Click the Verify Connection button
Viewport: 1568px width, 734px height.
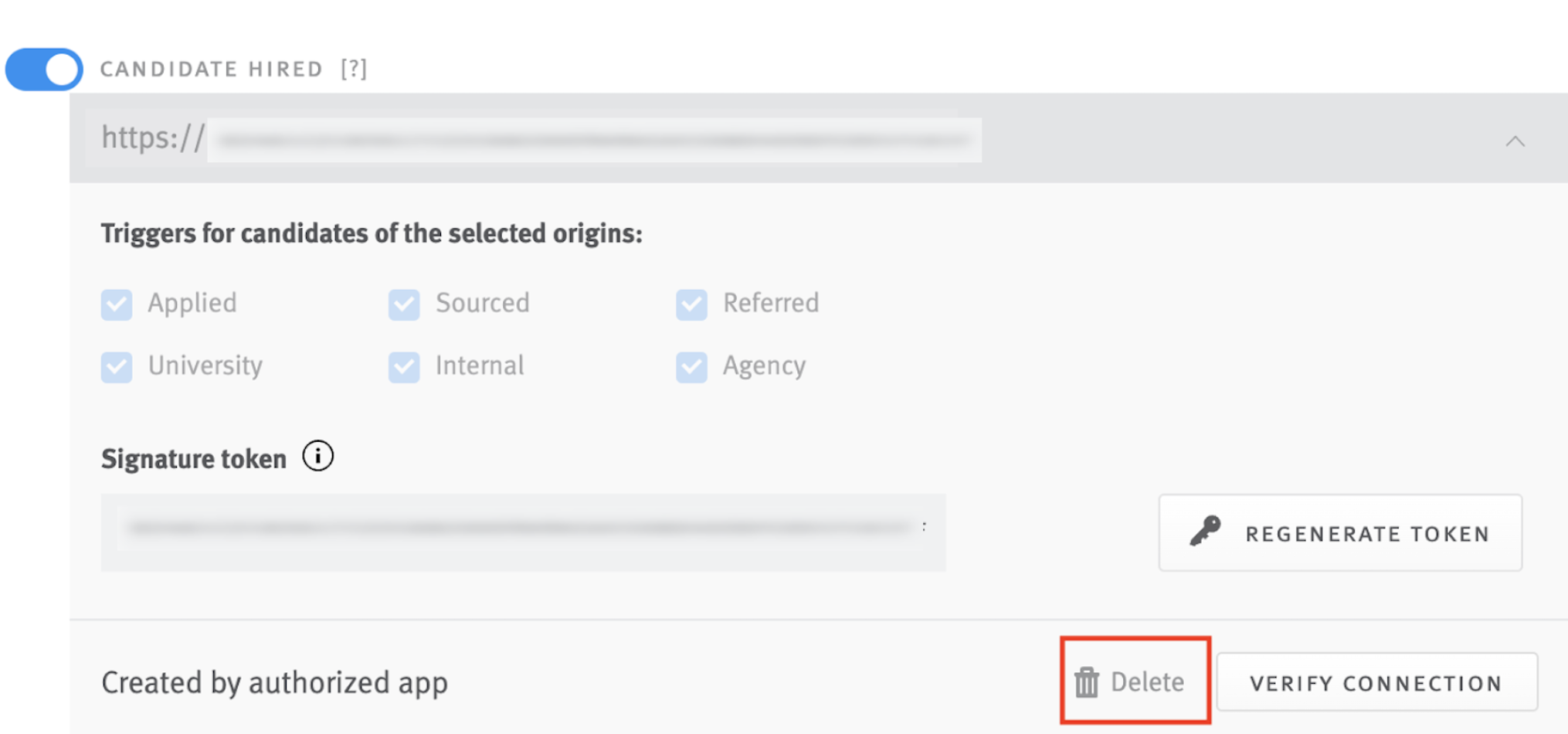click(x=1376, y=682)
